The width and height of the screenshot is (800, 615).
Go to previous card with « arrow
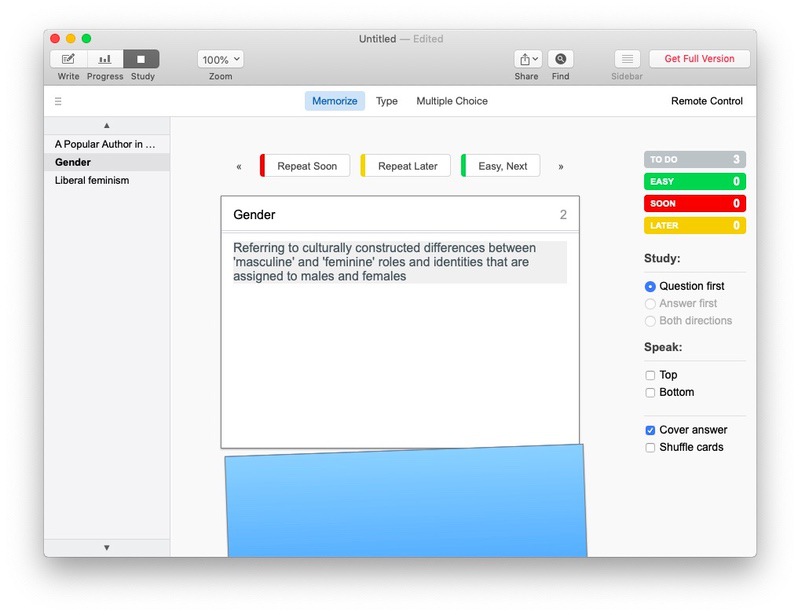click(x=241, y=165)
